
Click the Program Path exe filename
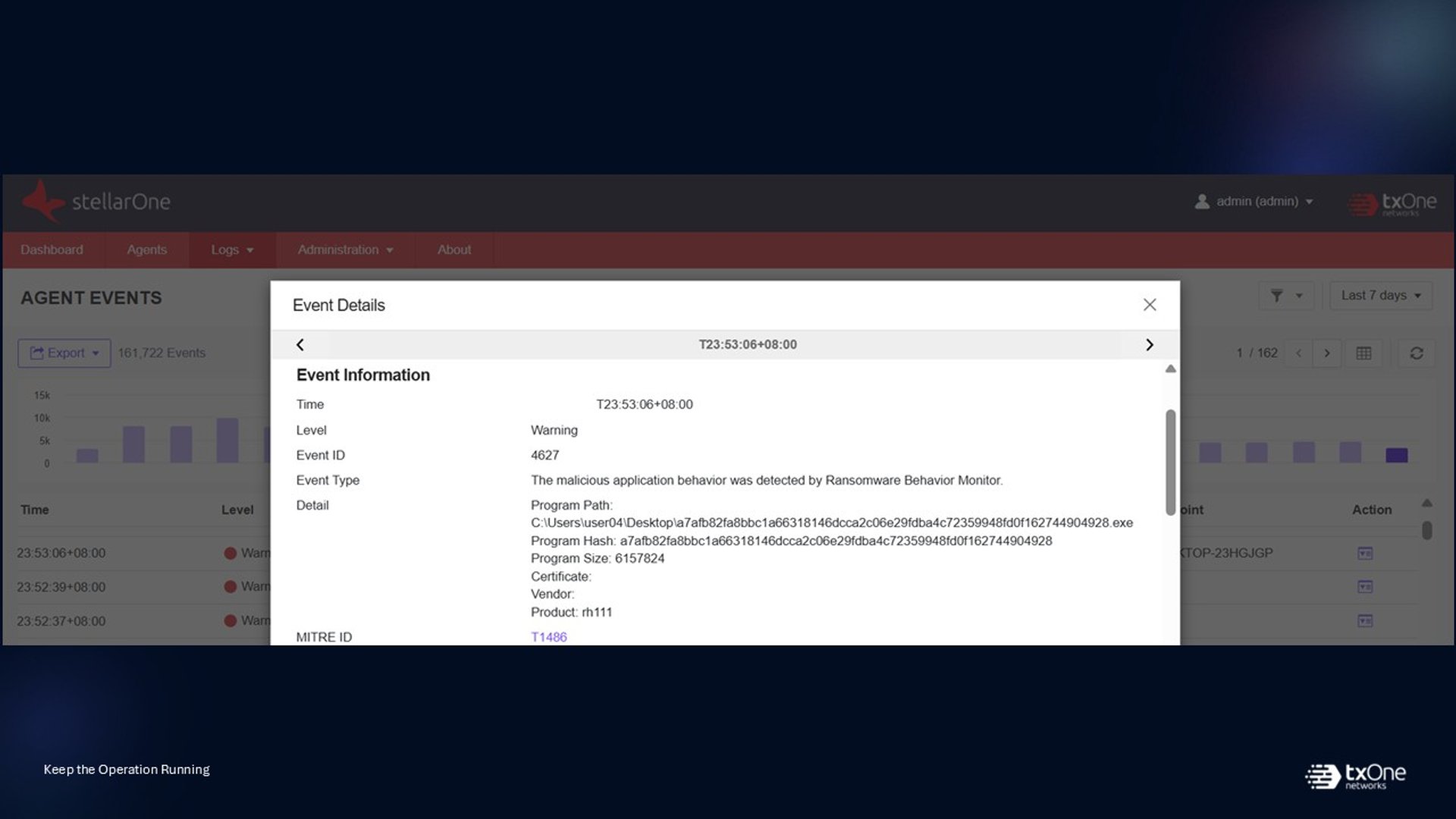pos(905,523)
